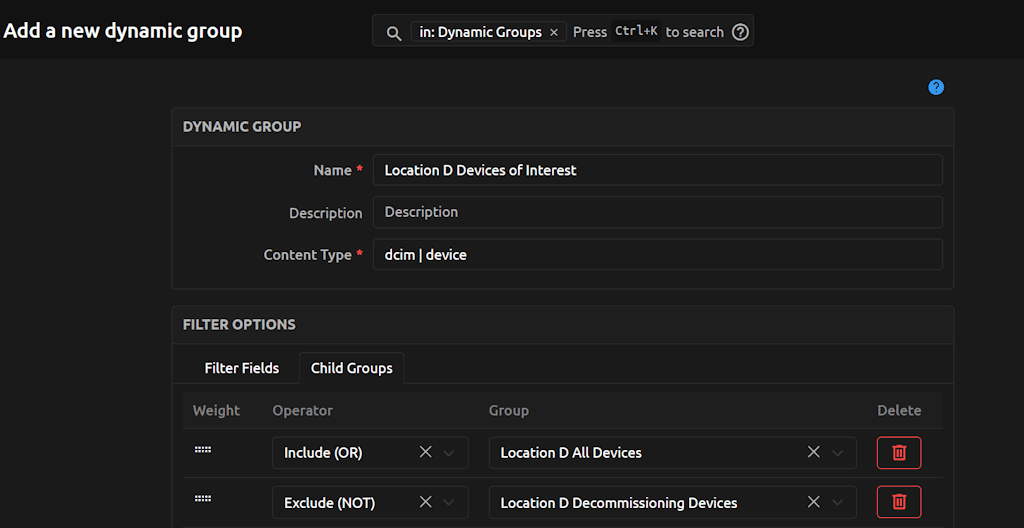Click the search magnifier icon
The height and width of the screenshot is (528, 1024).
[x=394, y=32]
